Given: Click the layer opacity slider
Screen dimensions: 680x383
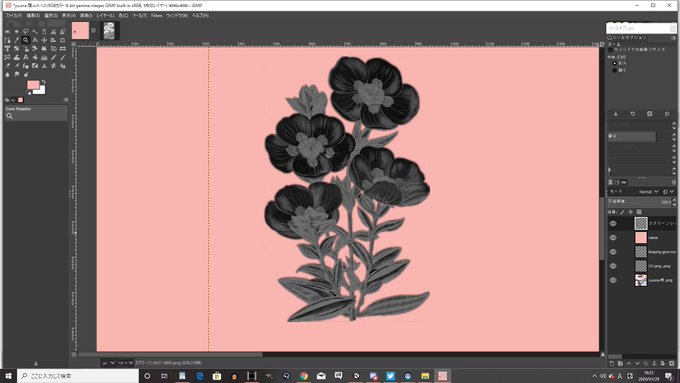Looking at the screenshot, I should (x=639, y=202).
